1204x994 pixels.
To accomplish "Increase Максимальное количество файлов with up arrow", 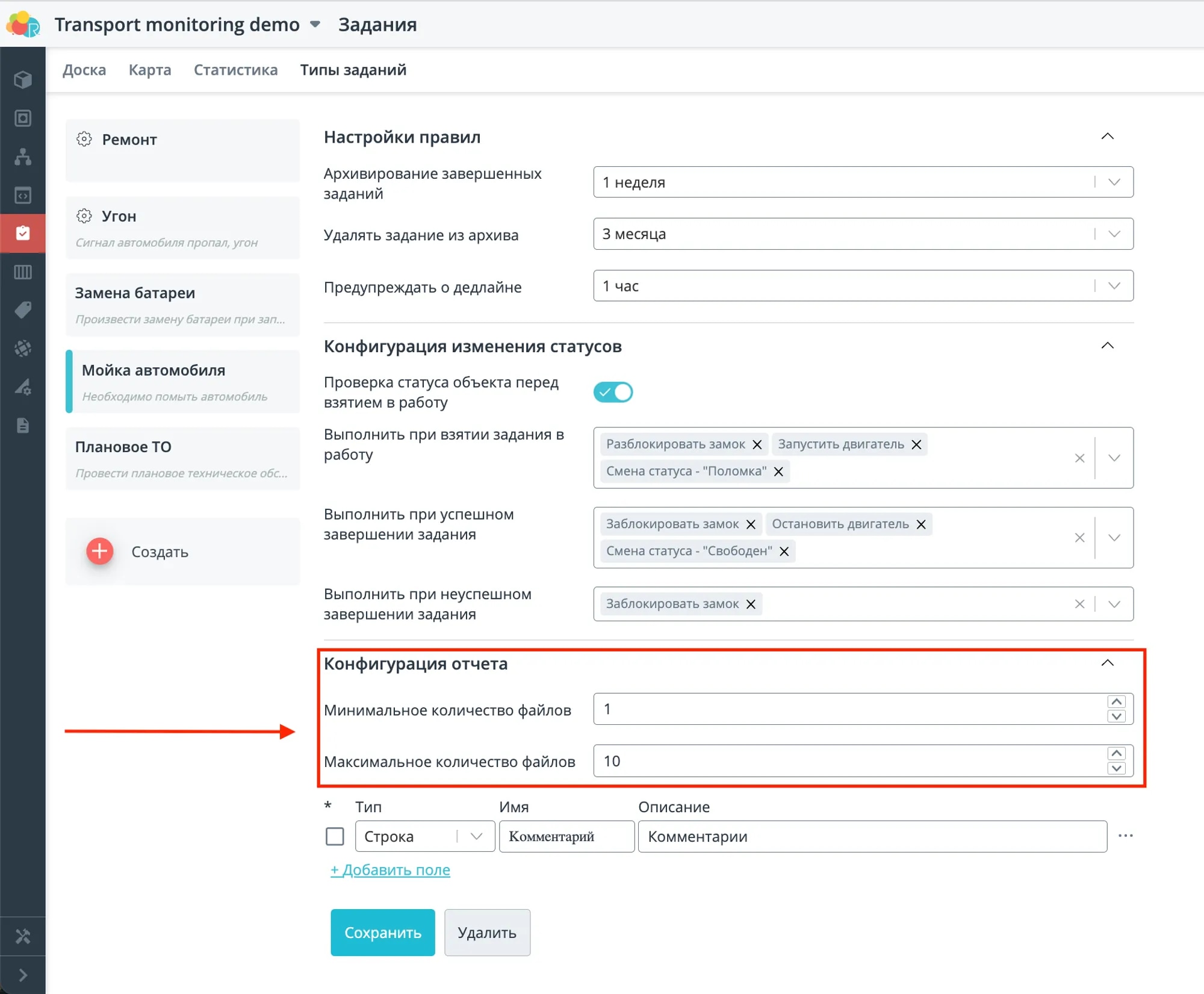I will tap(1116, 754).
